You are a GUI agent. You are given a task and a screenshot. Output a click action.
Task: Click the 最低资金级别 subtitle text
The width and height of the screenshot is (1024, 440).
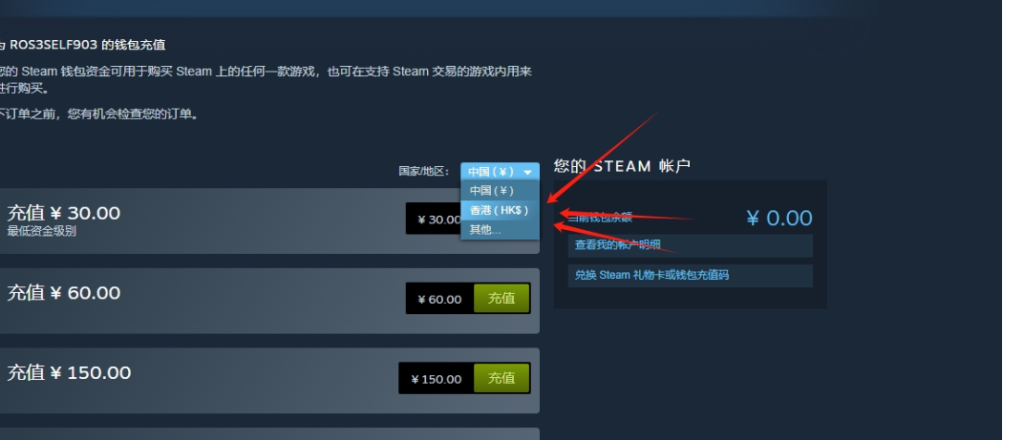(41, 231)
